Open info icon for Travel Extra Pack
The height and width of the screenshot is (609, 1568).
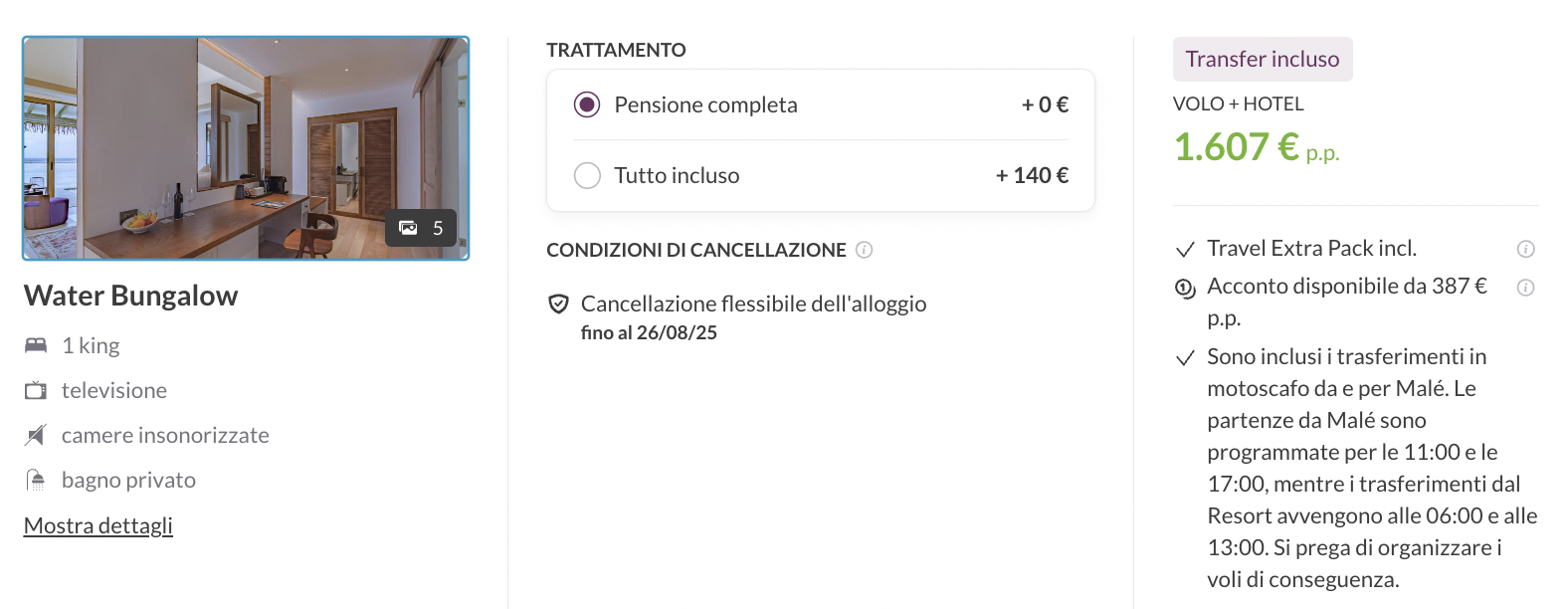tap(1525, 249)
